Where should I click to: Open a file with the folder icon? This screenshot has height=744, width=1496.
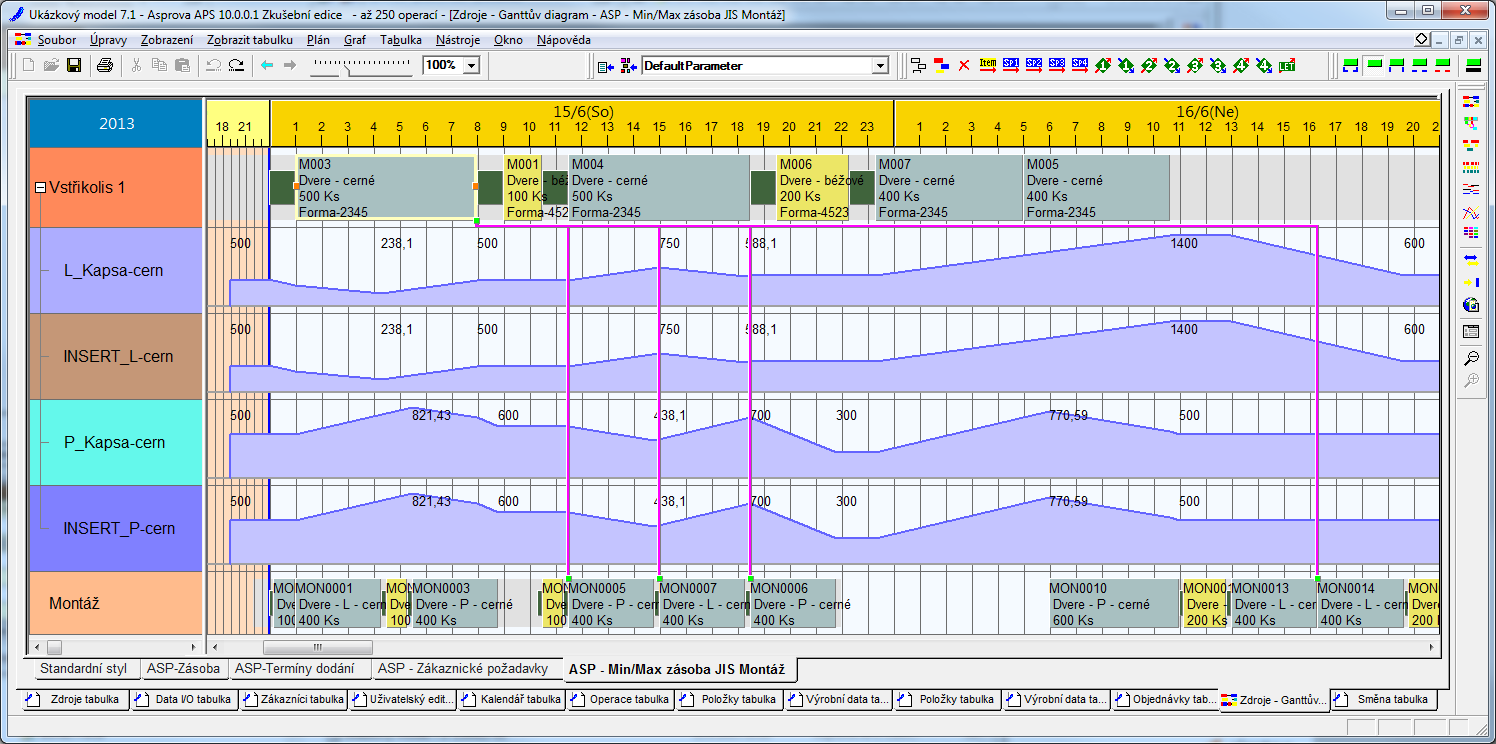[x=51, y=65]
